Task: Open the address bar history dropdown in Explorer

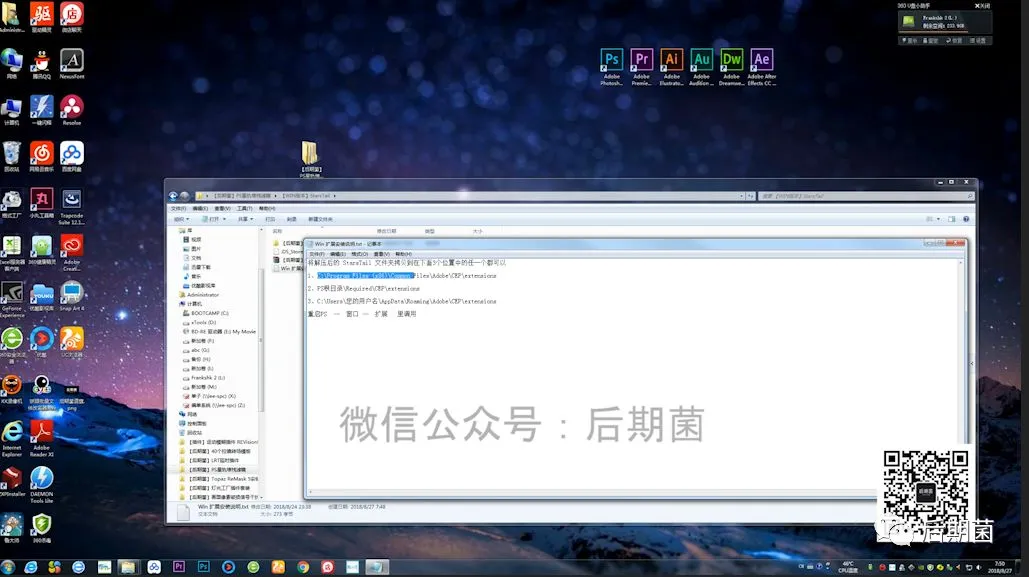Action: click(x=742, y=196)
